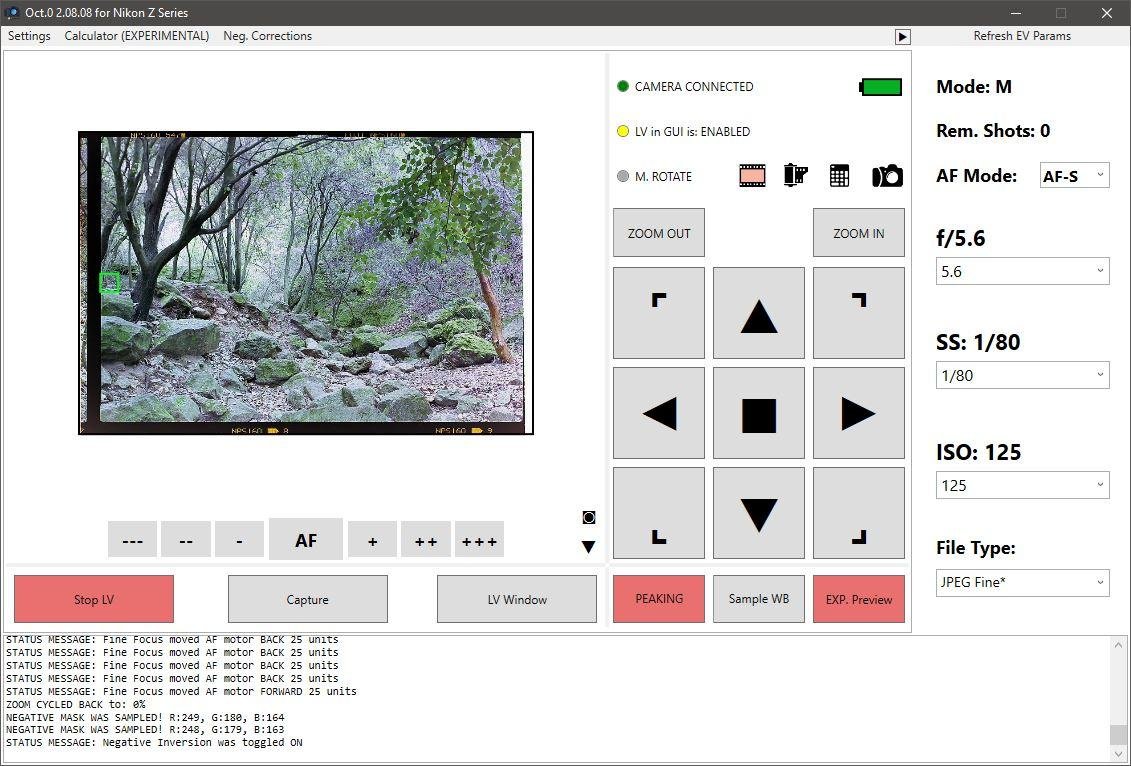Image resolution: width=1131 pixels, height=766 pixels.
Task: Pan left with the left arrow
Action: point(659,413)
